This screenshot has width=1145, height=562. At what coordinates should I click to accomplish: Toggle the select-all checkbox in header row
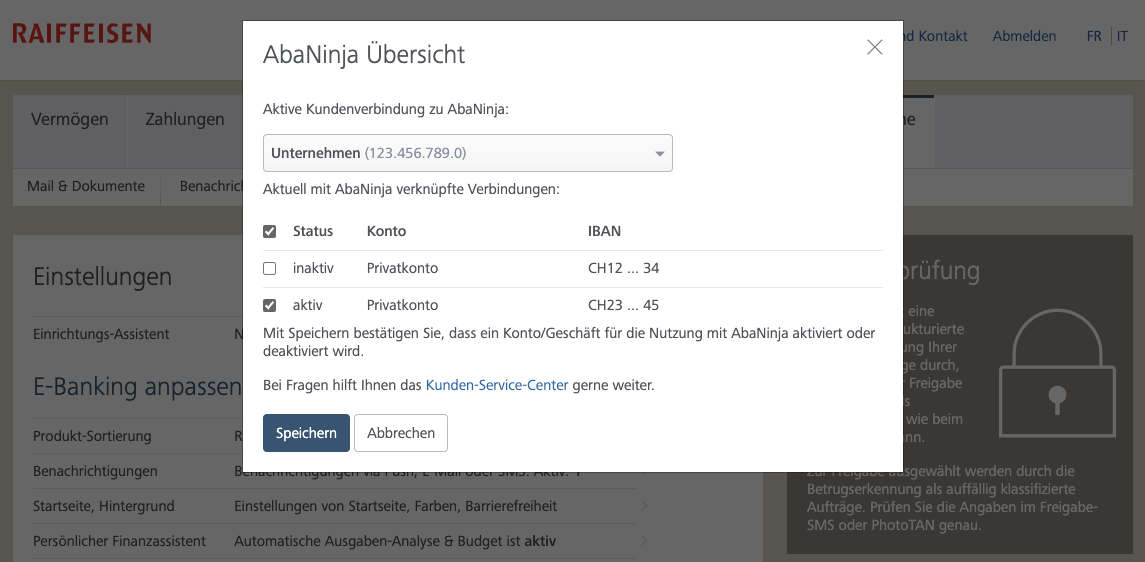tap(269, 231)
